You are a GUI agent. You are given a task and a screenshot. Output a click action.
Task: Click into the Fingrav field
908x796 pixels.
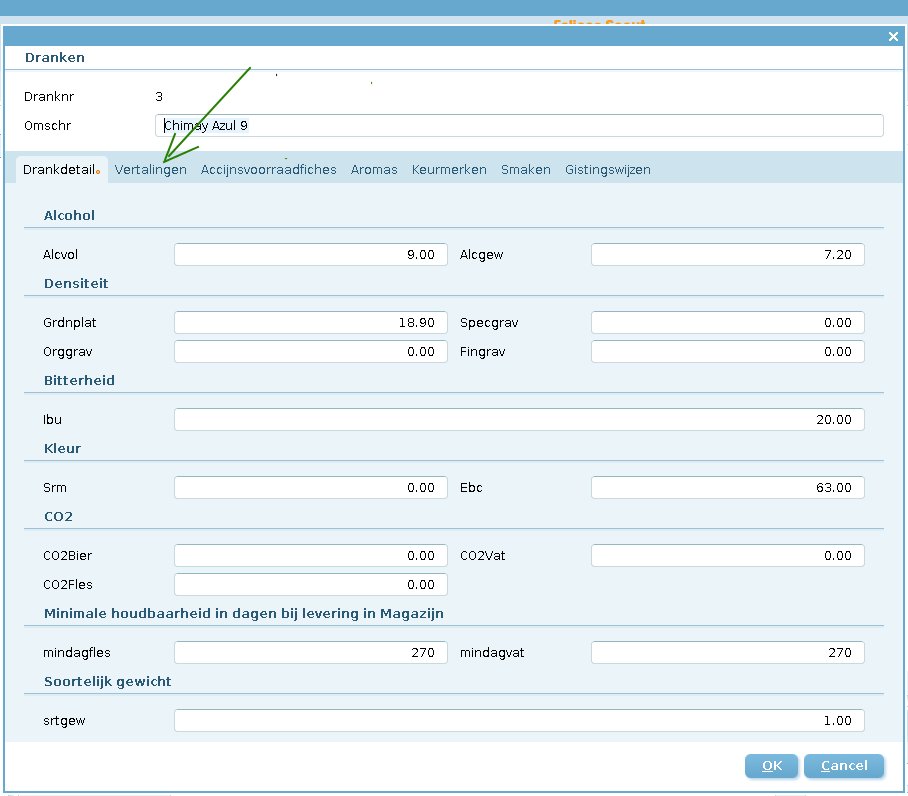coord(728,351)
